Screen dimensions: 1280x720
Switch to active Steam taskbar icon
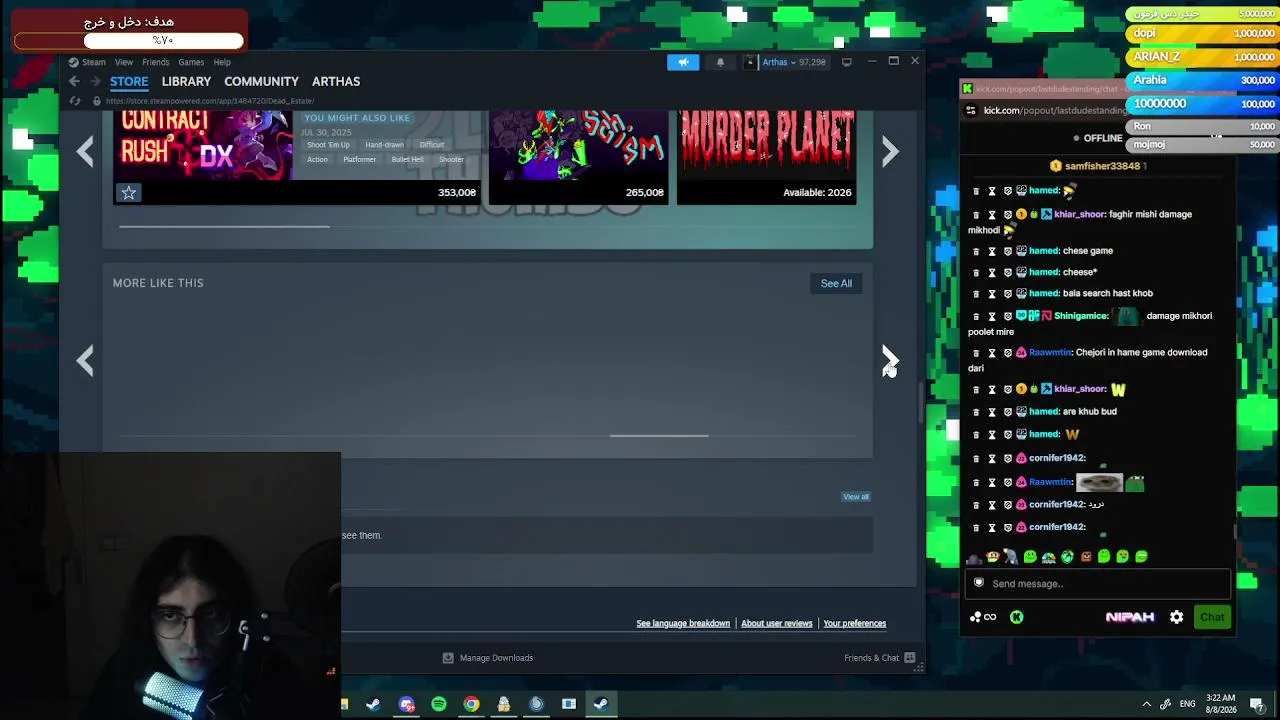601,704
